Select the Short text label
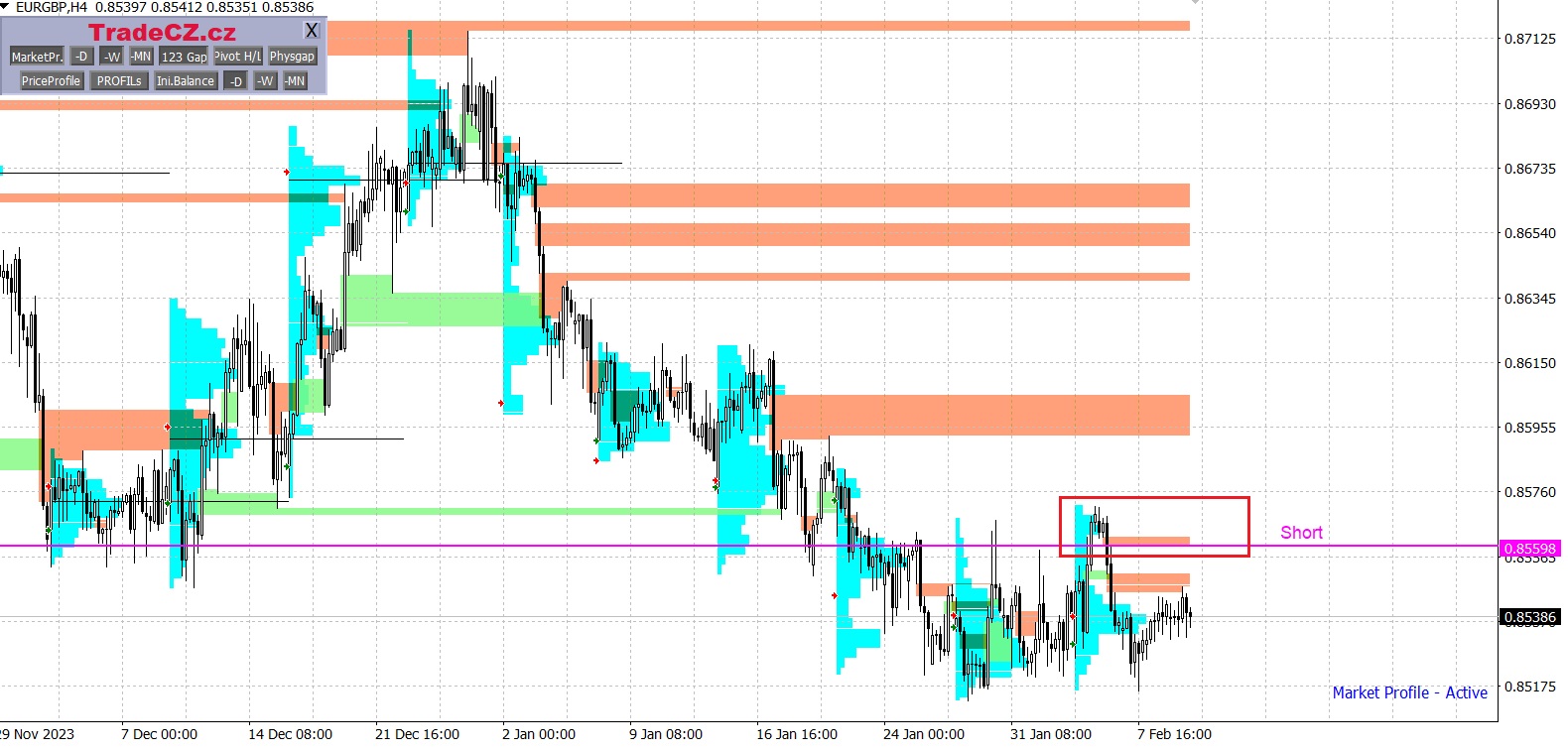1568x752 pixels. [1301, 533]
